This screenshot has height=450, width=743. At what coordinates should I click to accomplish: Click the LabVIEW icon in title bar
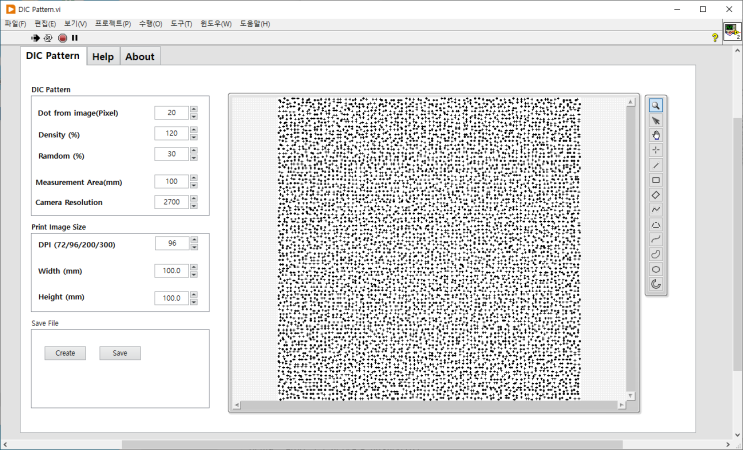point(10,9)
